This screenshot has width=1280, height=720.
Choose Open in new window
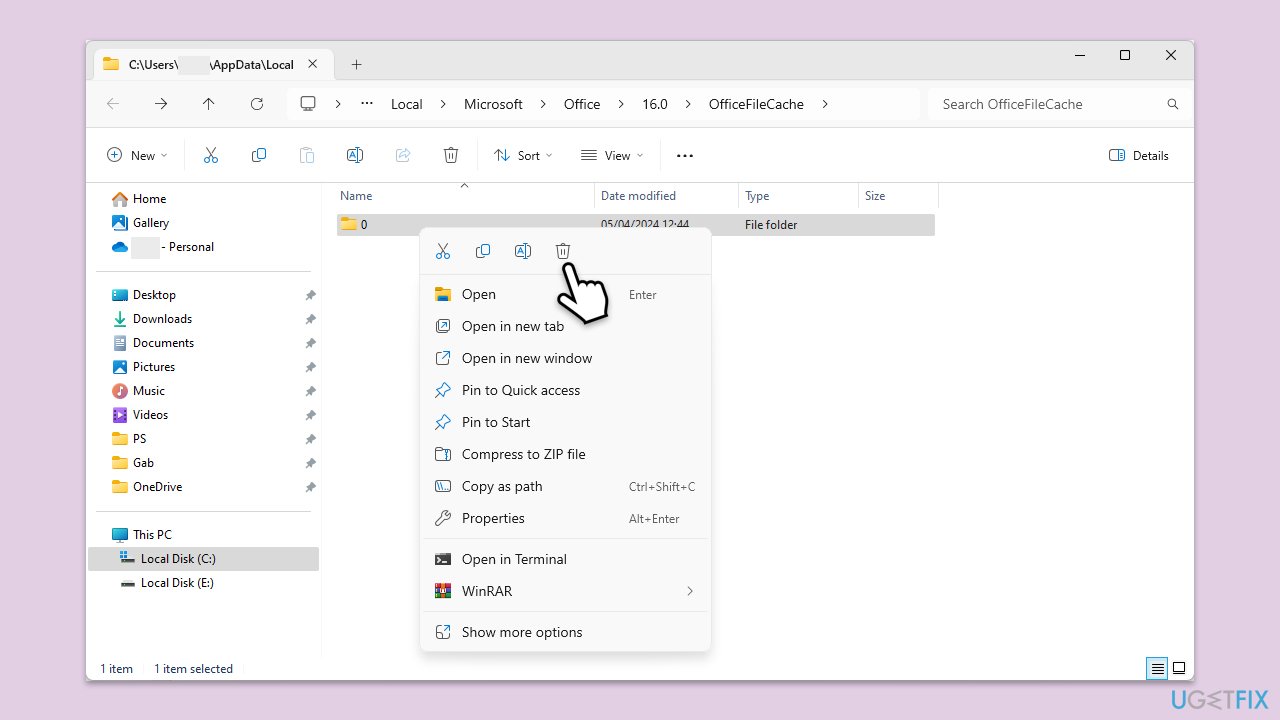(x=565, y=358)
